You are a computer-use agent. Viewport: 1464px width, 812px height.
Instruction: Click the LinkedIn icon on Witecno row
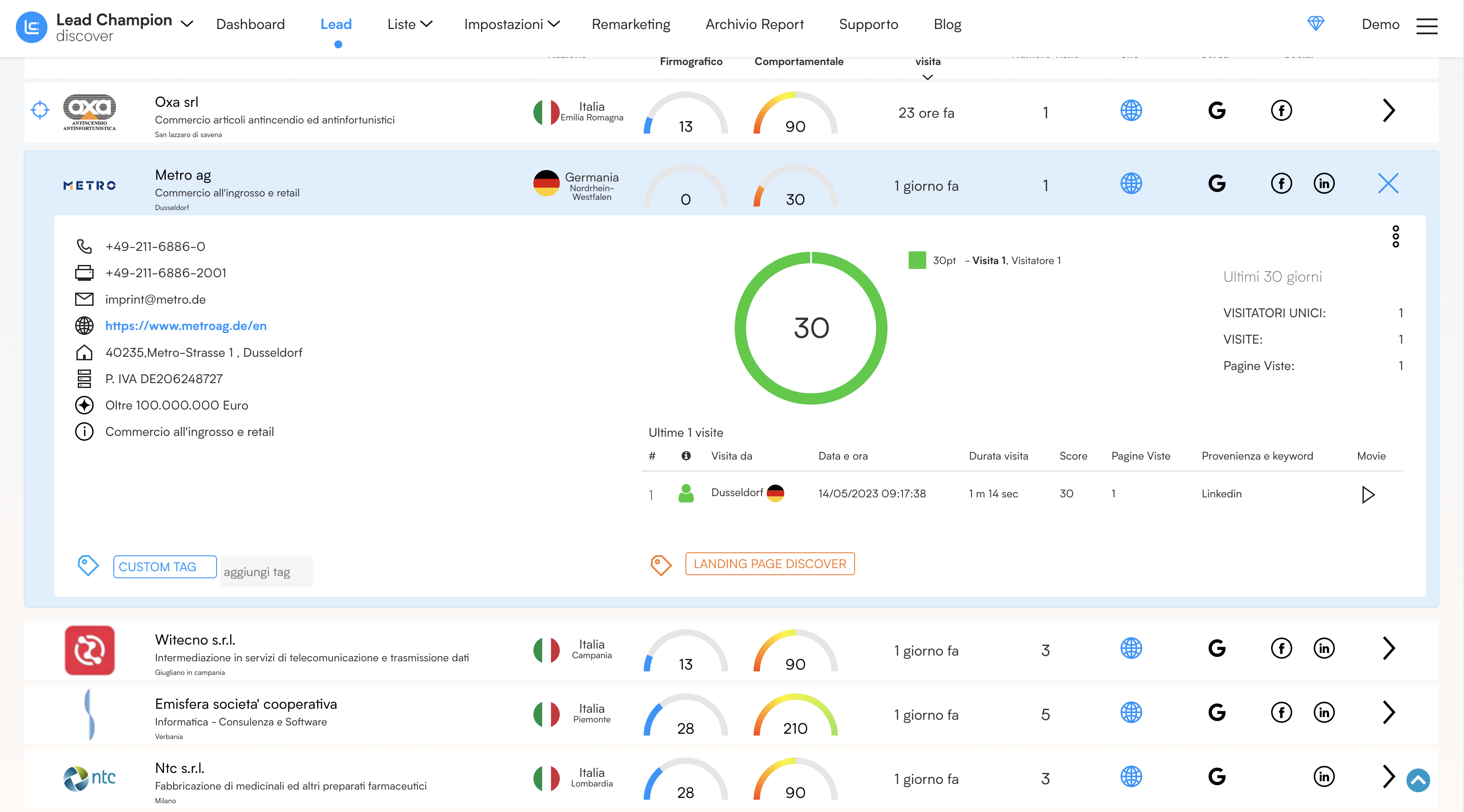click(x=1324, y=649)
